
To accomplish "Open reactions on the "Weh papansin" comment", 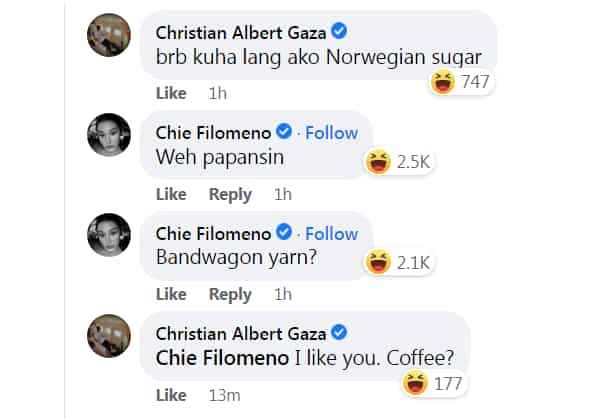I will coord(399,162).
